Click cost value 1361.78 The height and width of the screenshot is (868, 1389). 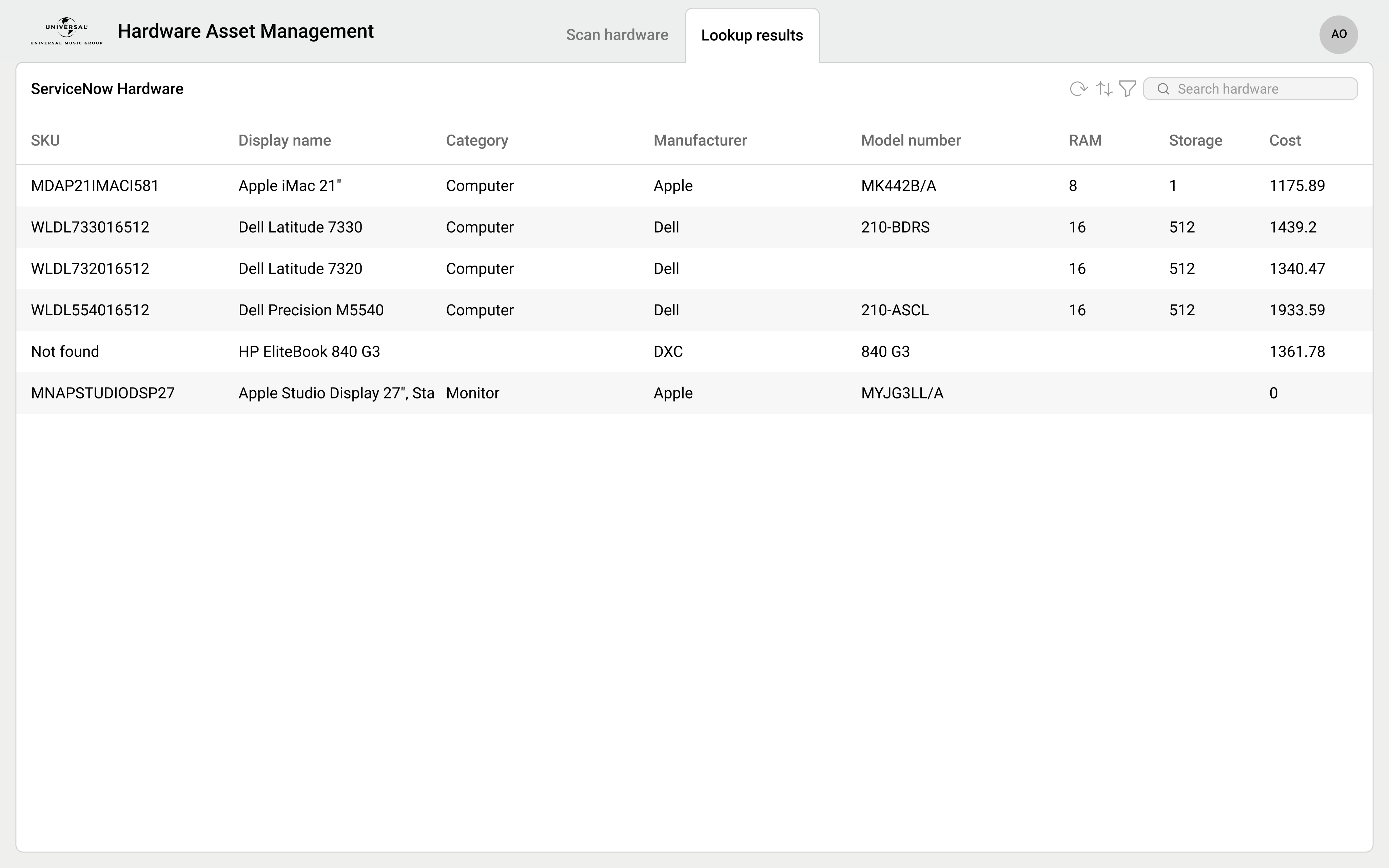1297,351
